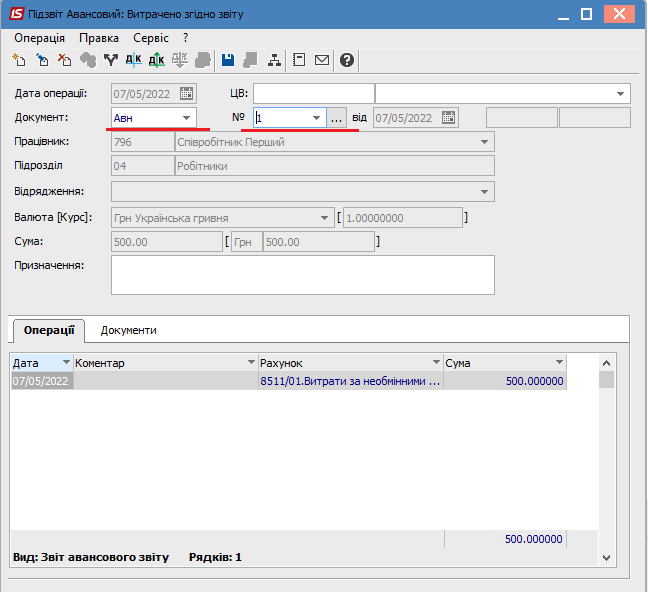The width and height of the screenshot is (648, 592).
Task: Click the grayed cloud-shaped toolbar icon
Action: point(88,60)
